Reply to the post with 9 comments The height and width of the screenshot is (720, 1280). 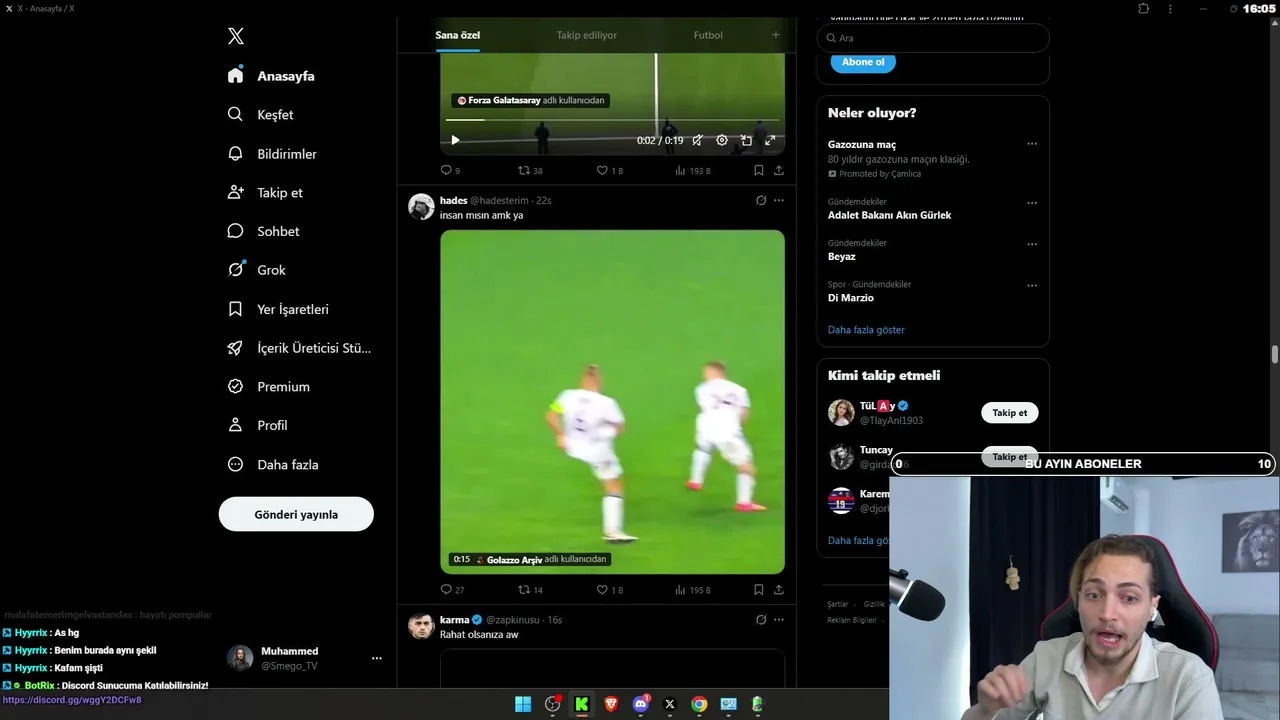click(x=450, y=171)
